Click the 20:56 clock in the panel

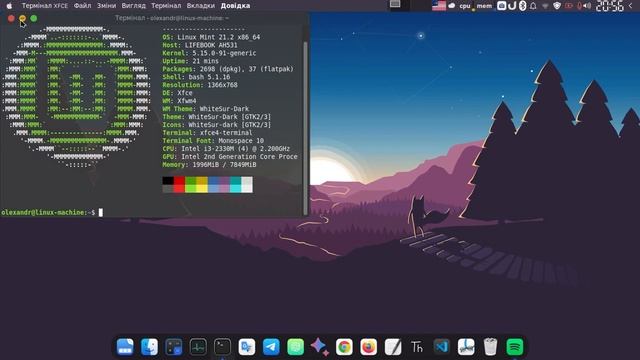pyautogui.click(x=610, y=6)
